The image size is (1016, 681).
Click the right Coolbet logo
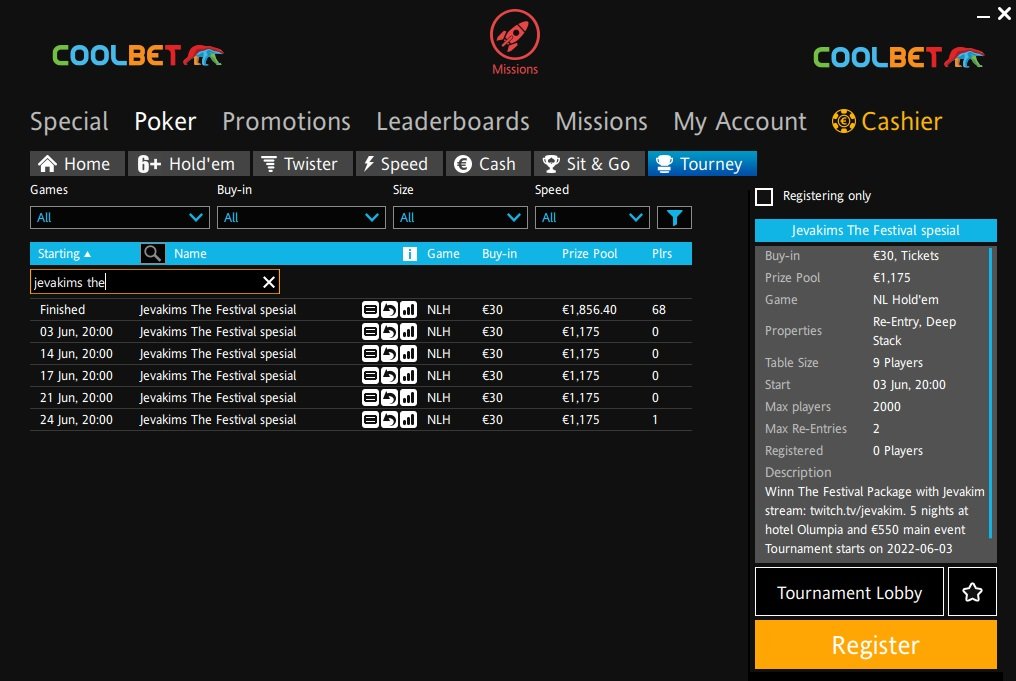pyautogui.click(x=899, y=57)
